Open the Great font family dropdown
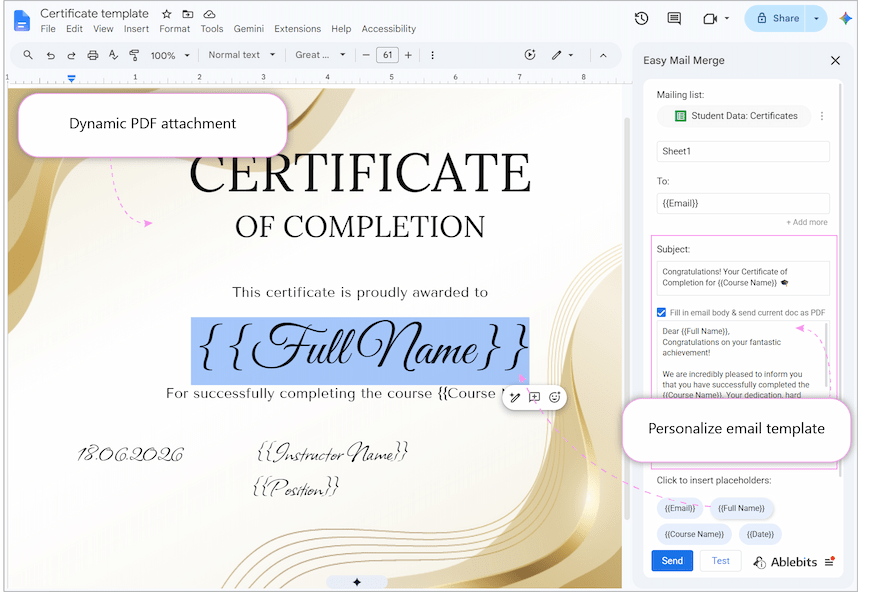This screenshot has height=592, width=869. [320, 55]
